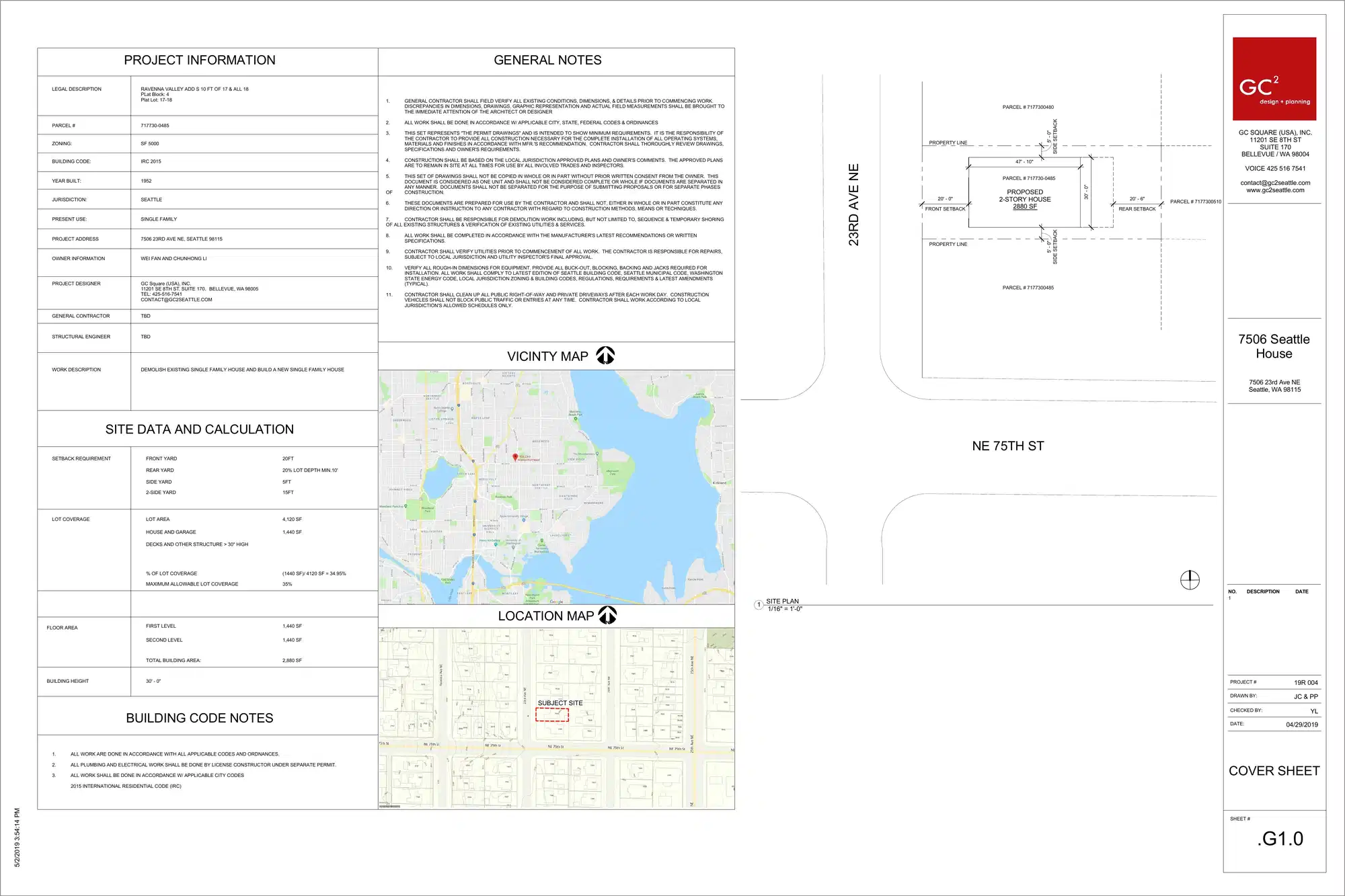Click the circled number 1 site plan tag

coord(759,605)
